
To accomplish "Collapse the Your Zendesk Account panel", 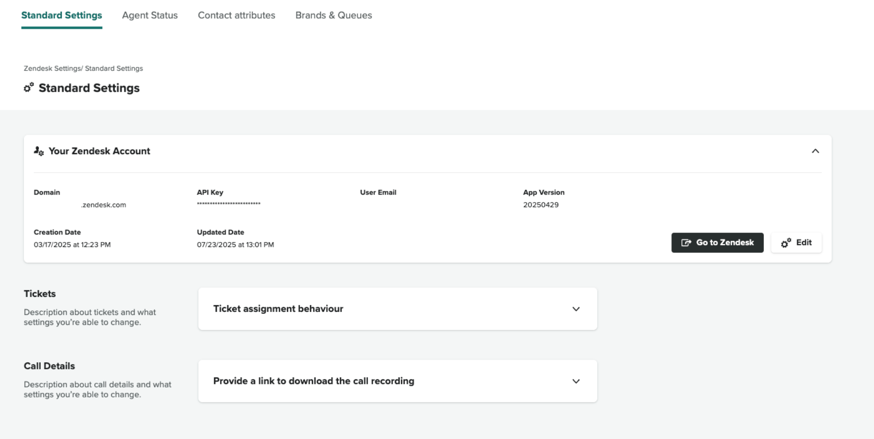I will point(815,151).
